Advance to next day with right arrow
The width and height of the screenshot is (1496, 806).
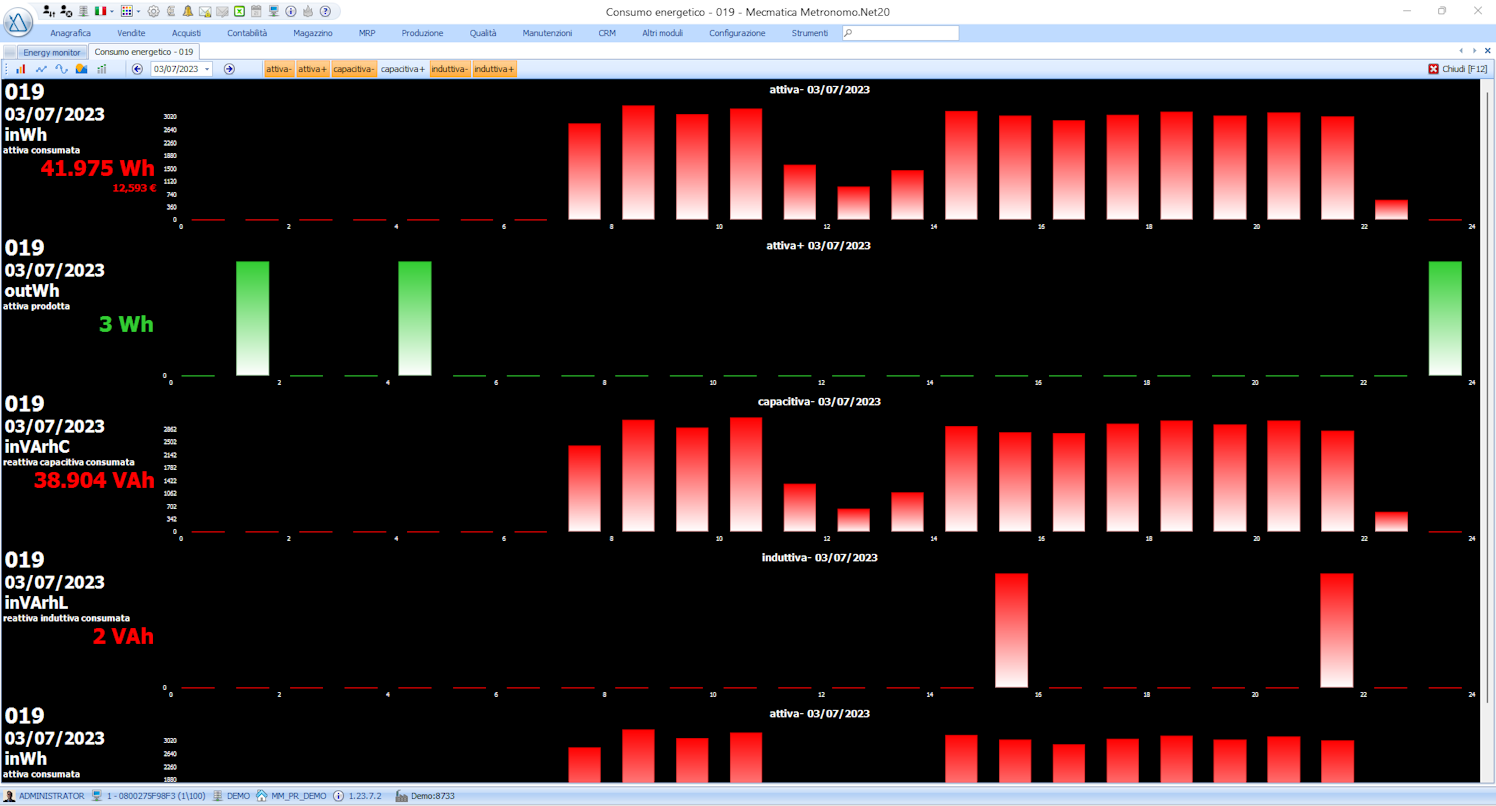pyautogui.click(x=229, y=69)
